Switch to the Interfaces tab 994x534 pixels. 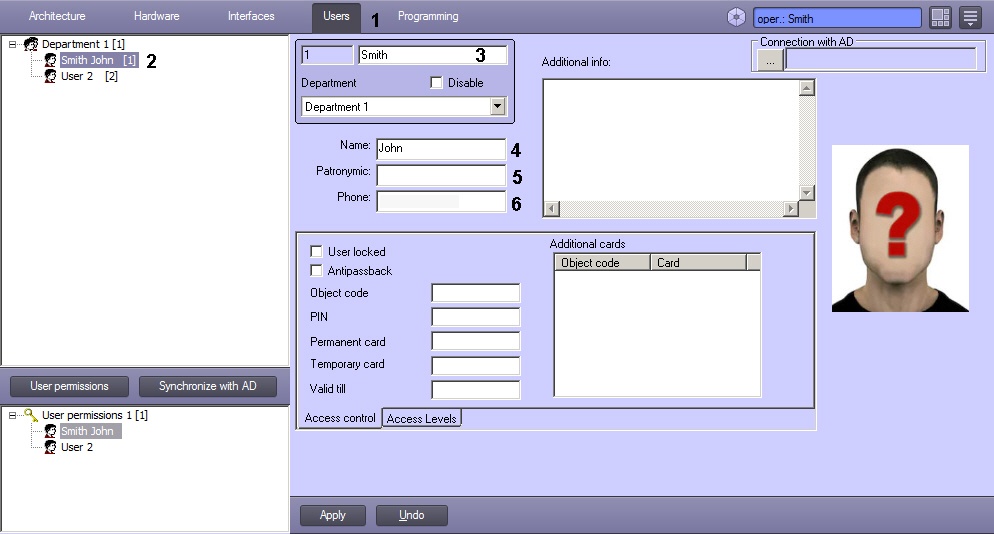(x=251, y=16)
